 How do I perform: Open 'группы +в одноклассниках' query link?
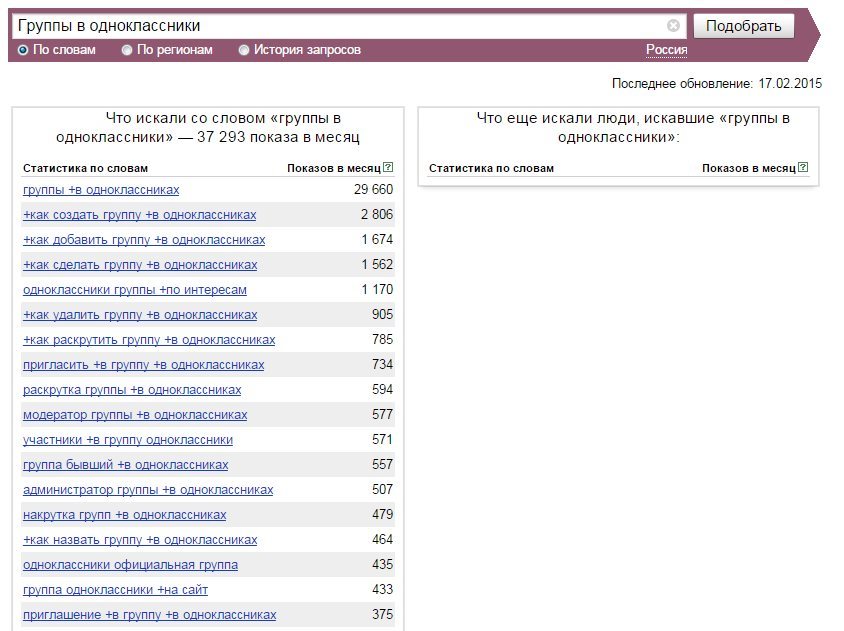click(x=101, y=190)
